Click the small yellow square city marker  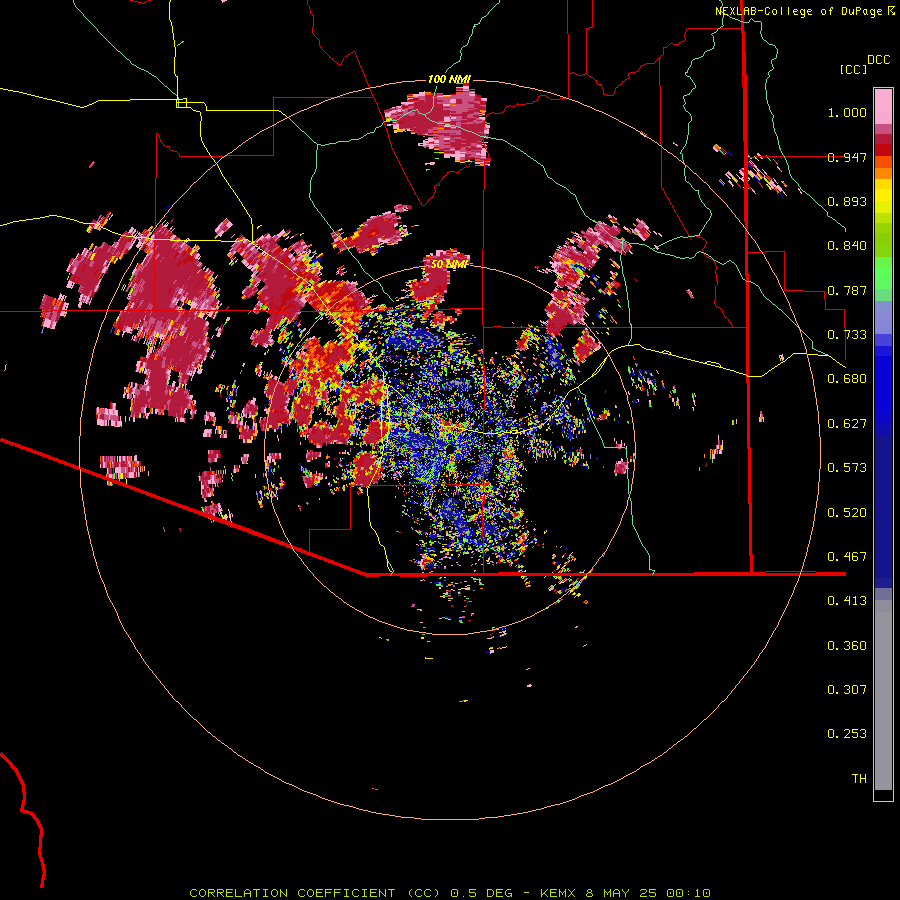tap(181, 103)
